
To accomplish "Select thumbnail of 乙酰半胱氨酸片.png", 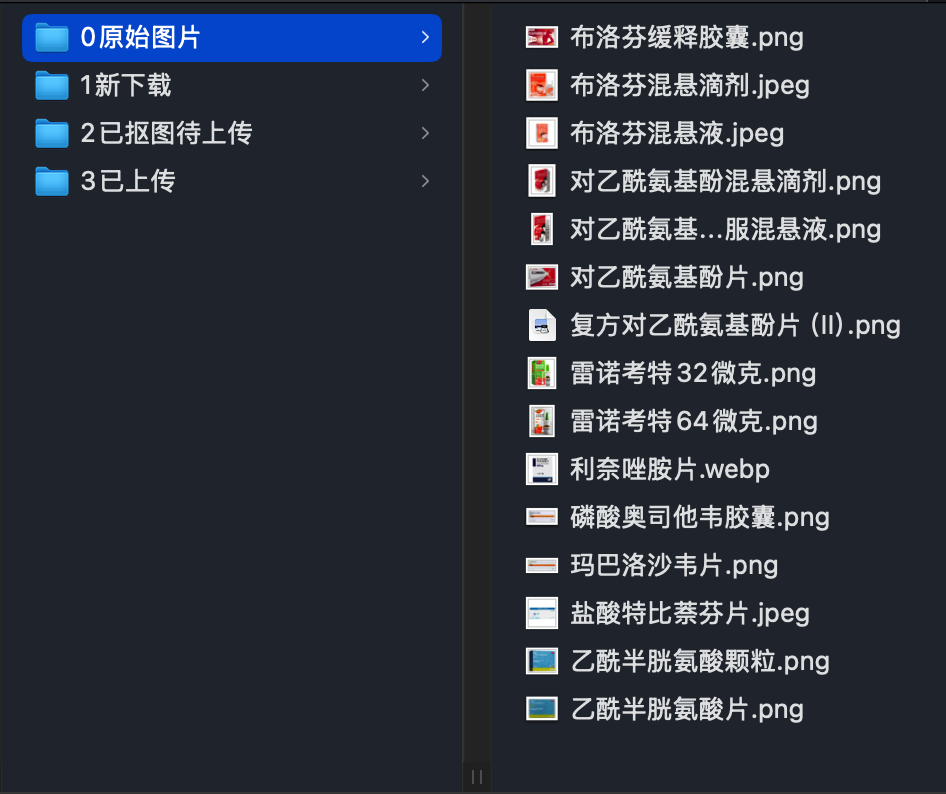I will pos(542,709).
